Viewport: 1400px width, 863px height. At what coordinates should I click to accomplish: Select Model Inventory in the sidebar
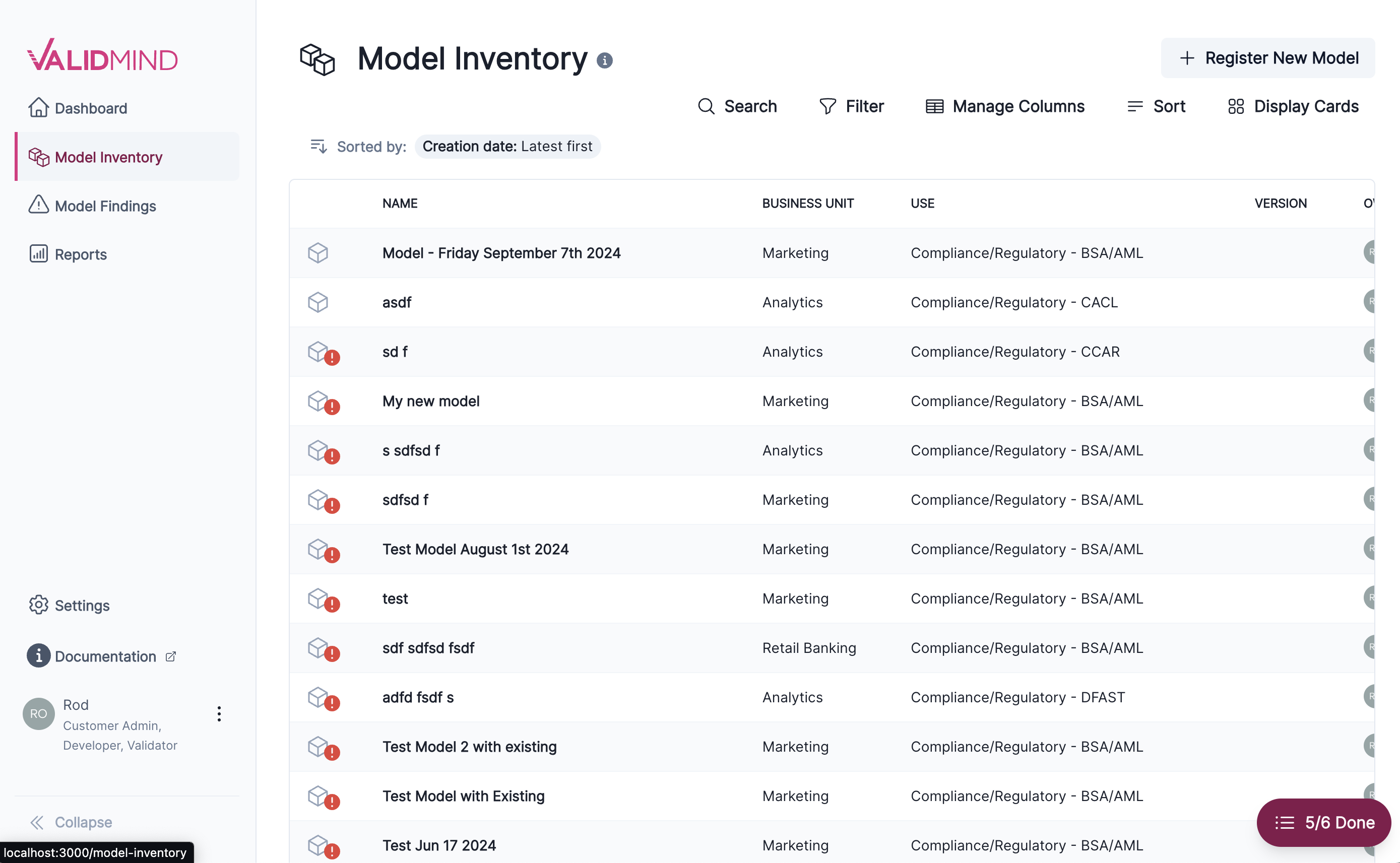pos(108,156)
